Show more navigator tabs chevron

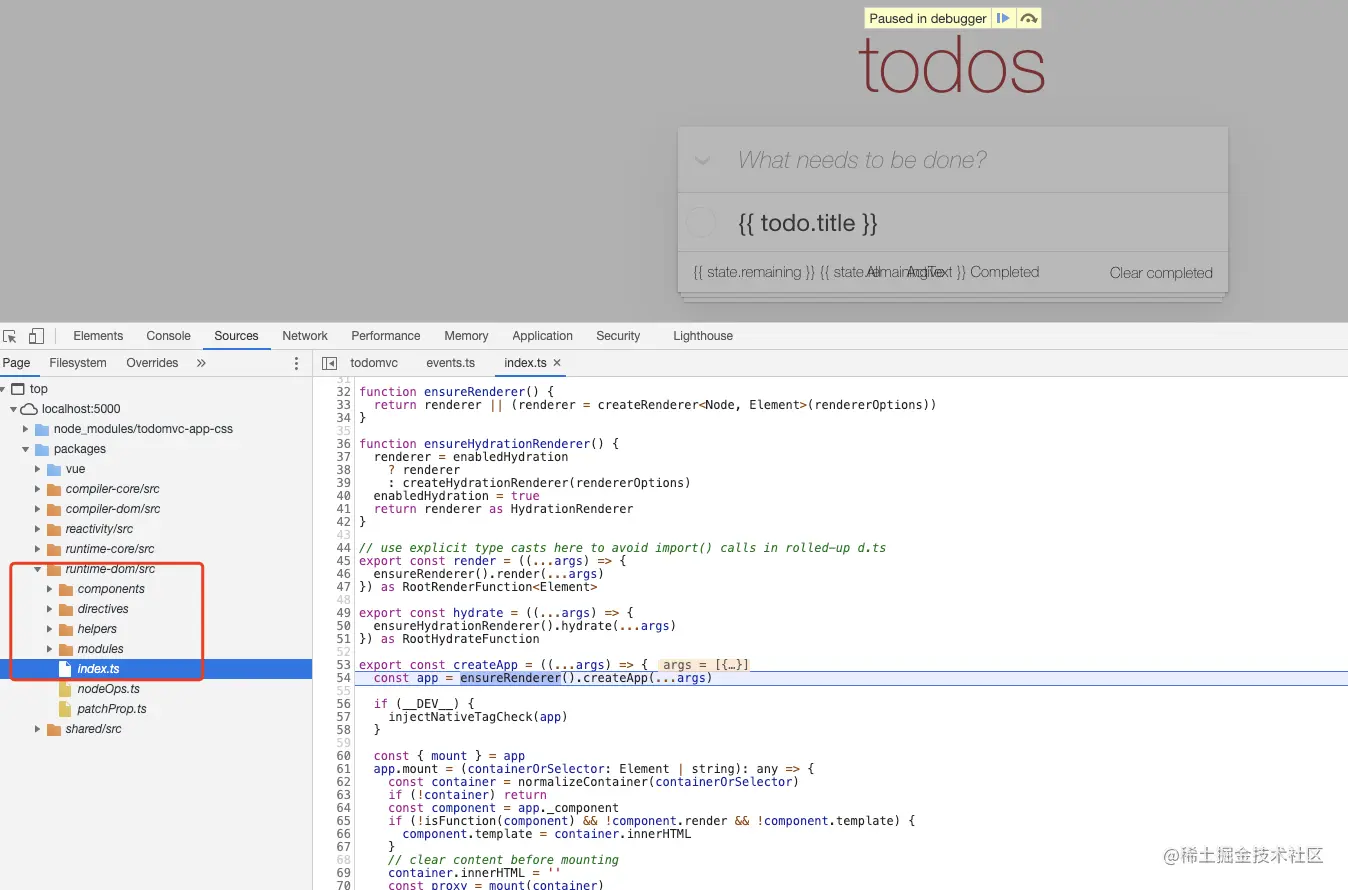[x=201, y=363]
